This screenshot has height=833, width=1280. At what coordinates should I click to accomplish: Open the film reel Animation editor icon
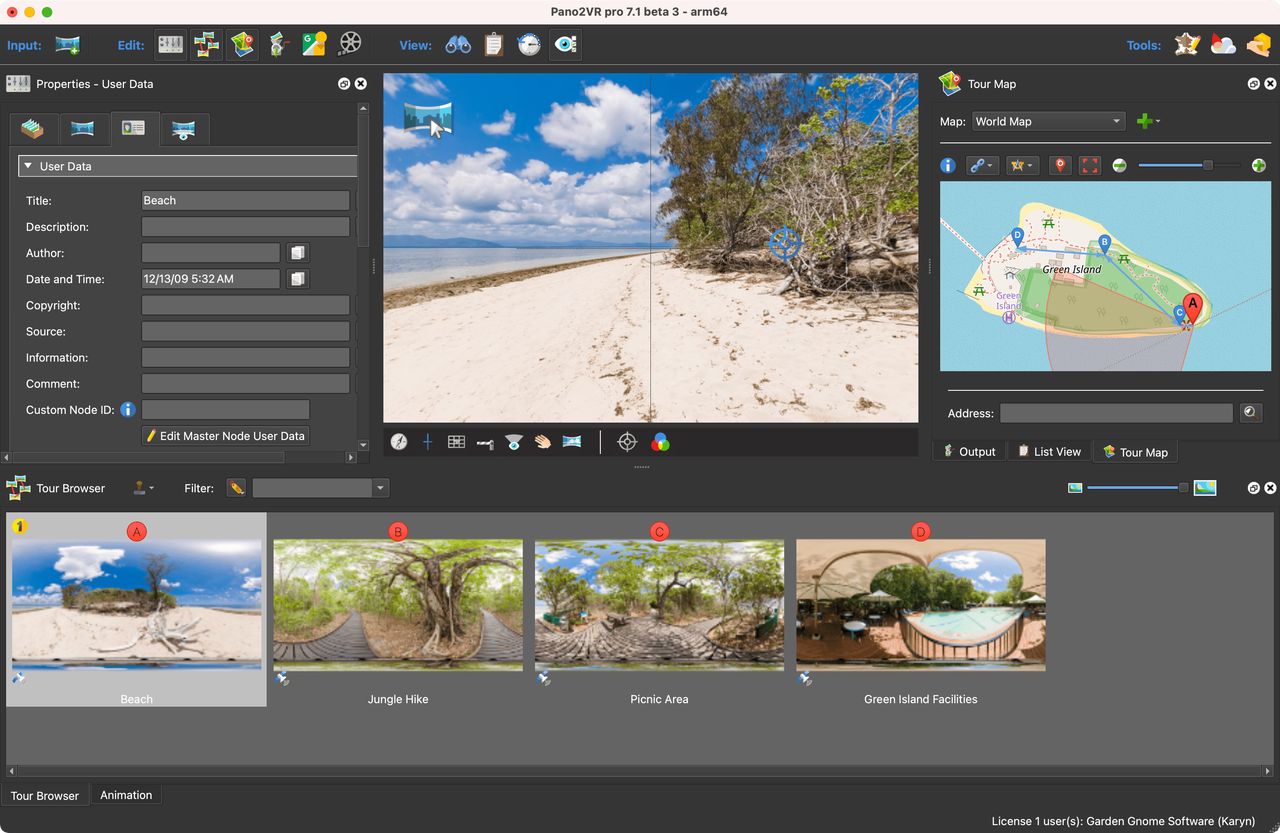[x=349, y=44]
